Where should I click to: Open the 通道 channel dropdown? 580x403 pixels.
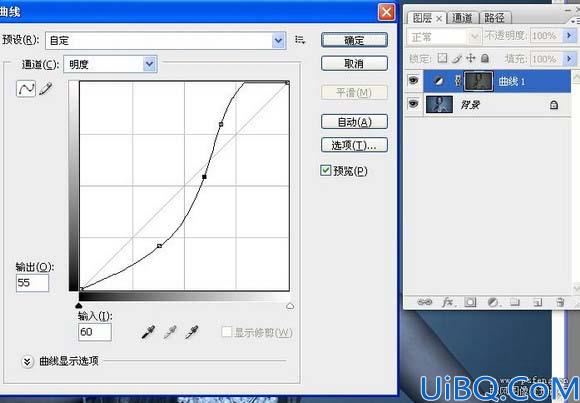pyautogui.click(x=110, y=64)
